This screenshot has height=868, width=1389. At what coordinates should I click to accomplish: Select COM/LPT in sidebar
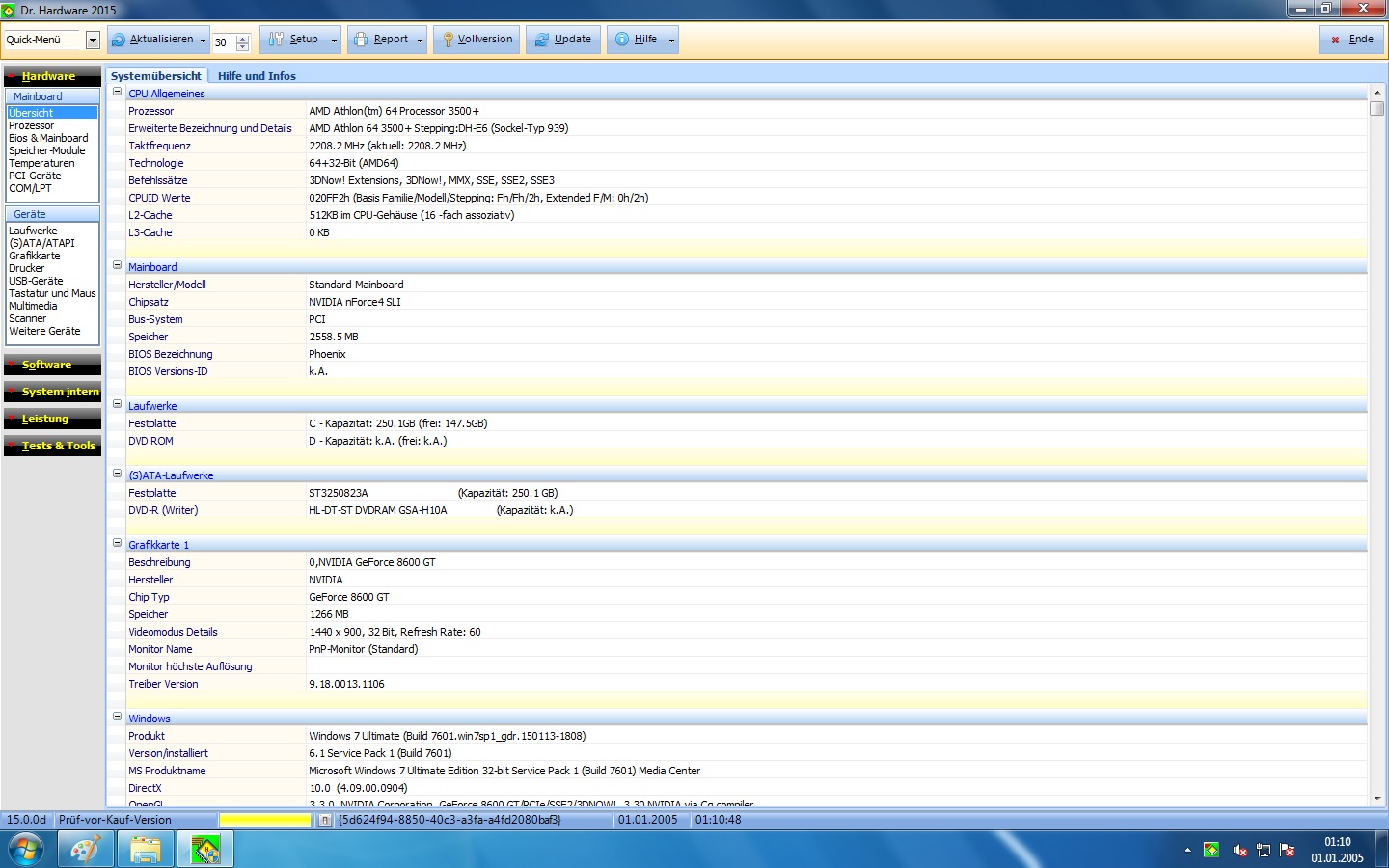click(x=30, y=188)
